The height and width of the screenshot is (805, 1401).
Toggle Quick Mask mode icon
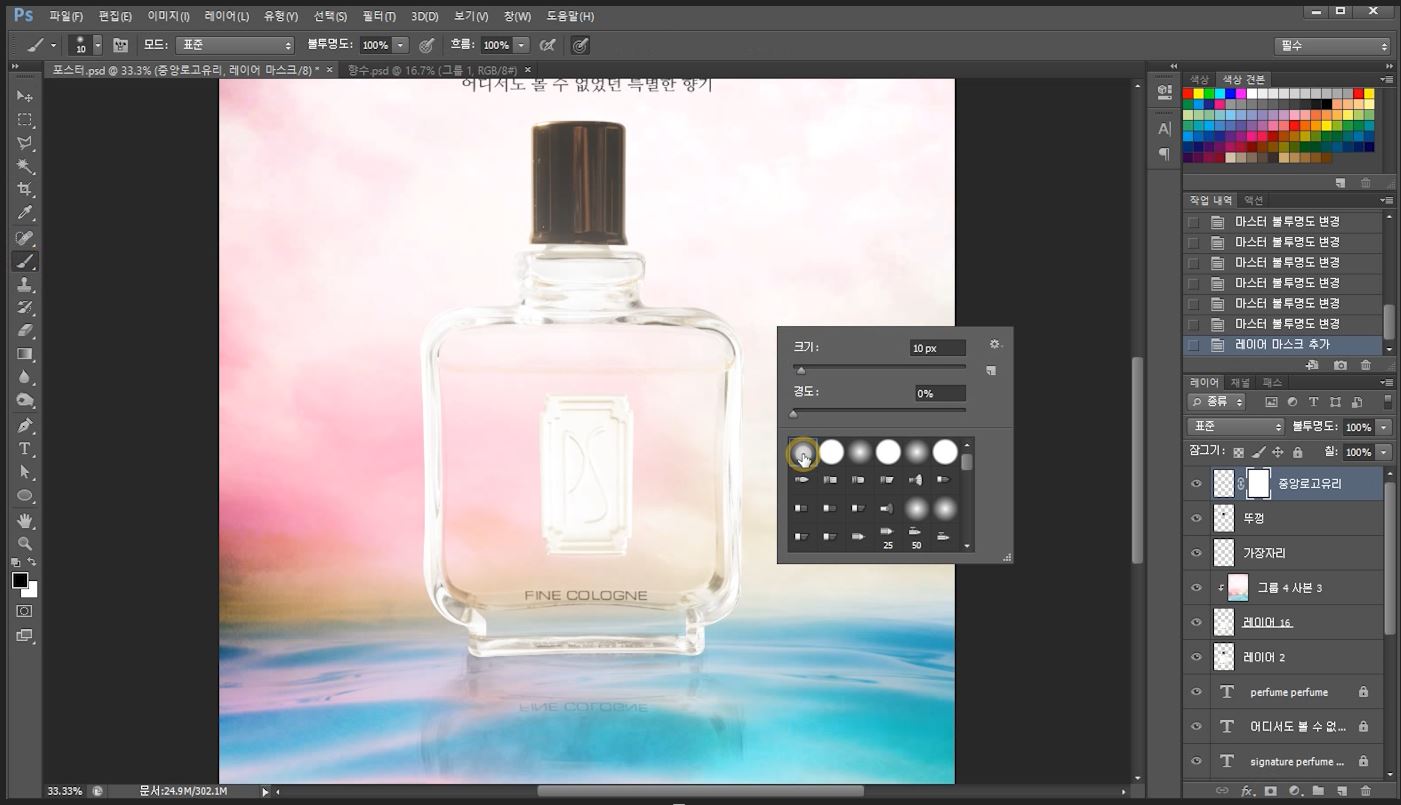25,611
